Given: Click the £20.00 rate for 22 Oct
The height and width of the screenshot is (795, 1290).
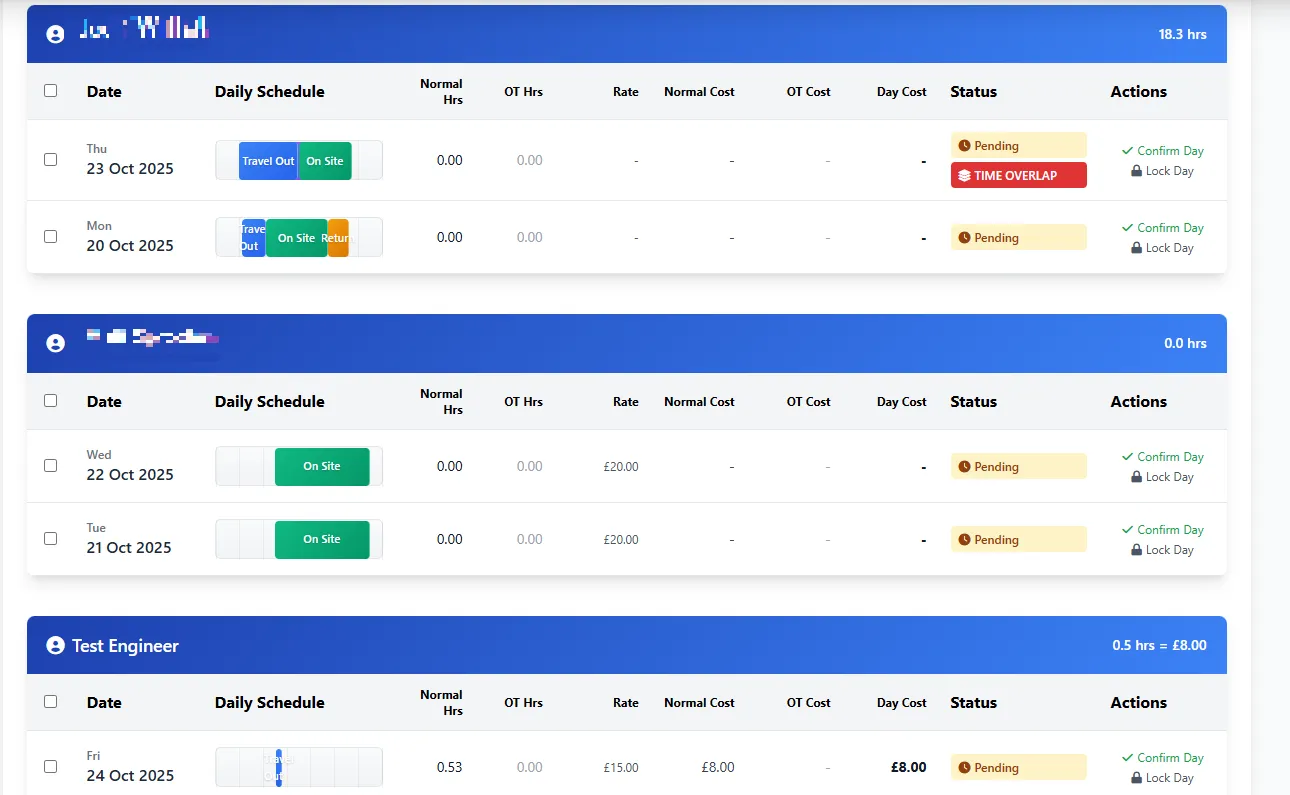Looking at the screenshot, I should click(620, 467).
